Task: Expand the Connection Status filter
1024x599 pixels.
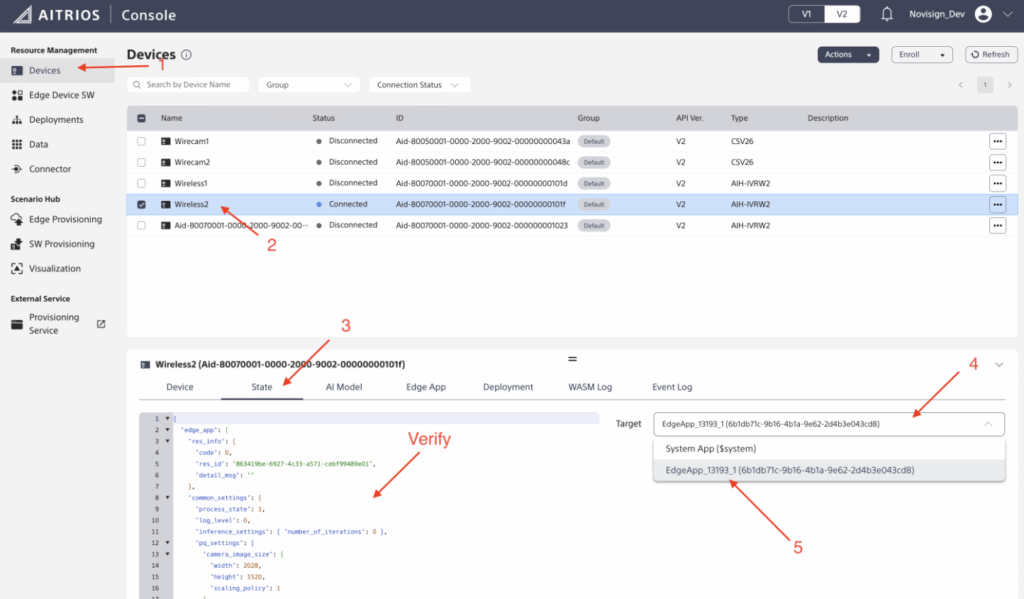Action: 418,85
